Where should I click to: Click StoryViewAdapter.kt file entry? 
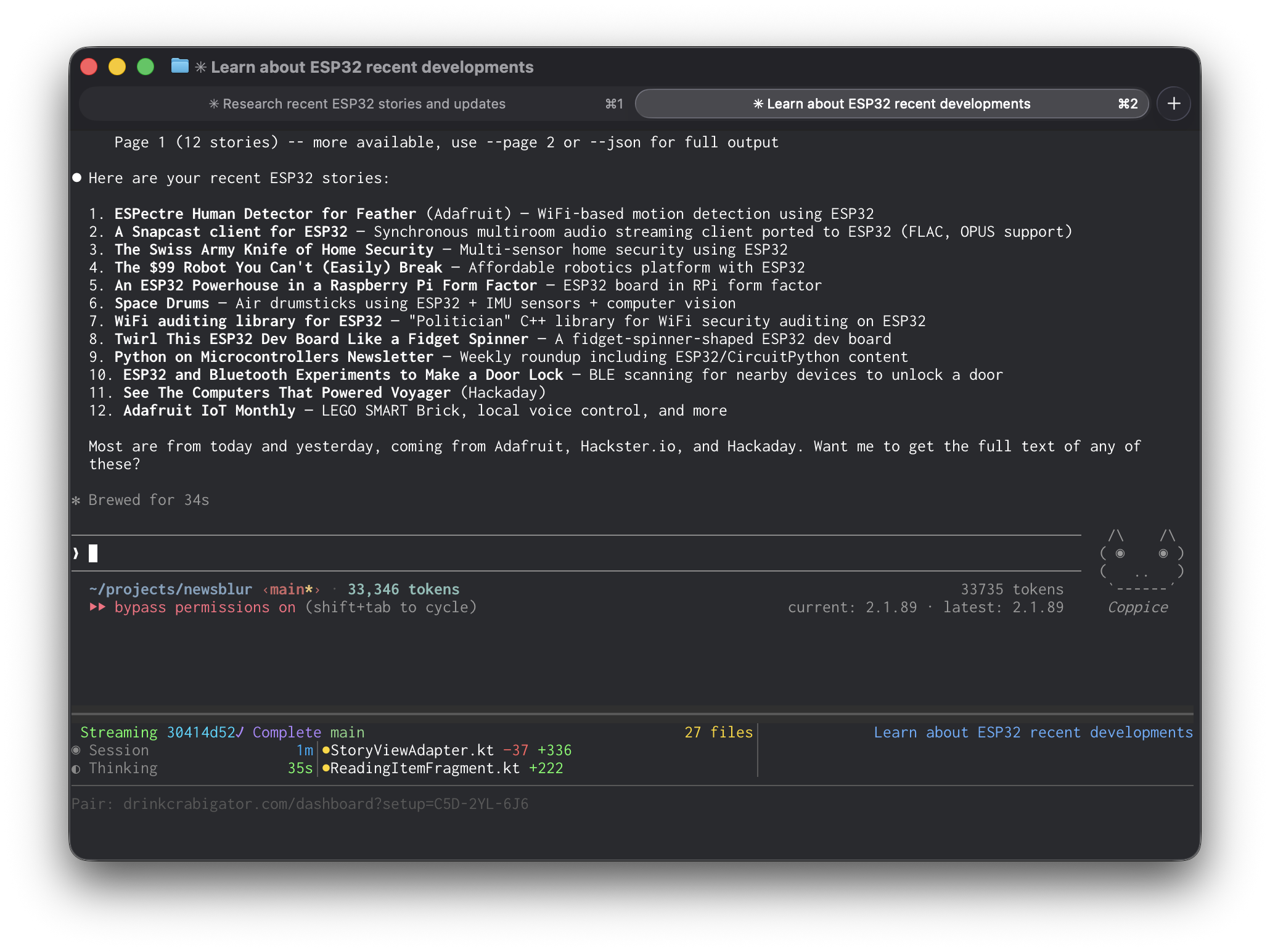(412, 750)
